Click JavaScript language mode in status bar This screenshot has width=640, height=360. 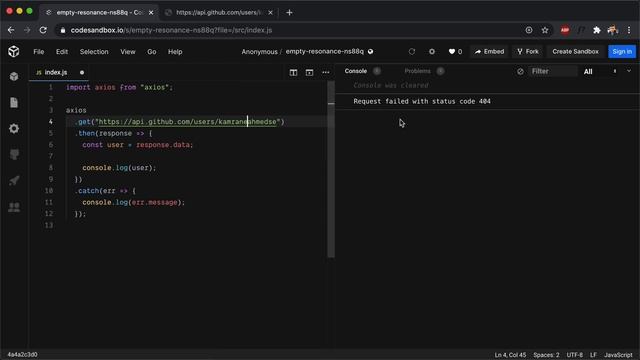pos(618,355)
